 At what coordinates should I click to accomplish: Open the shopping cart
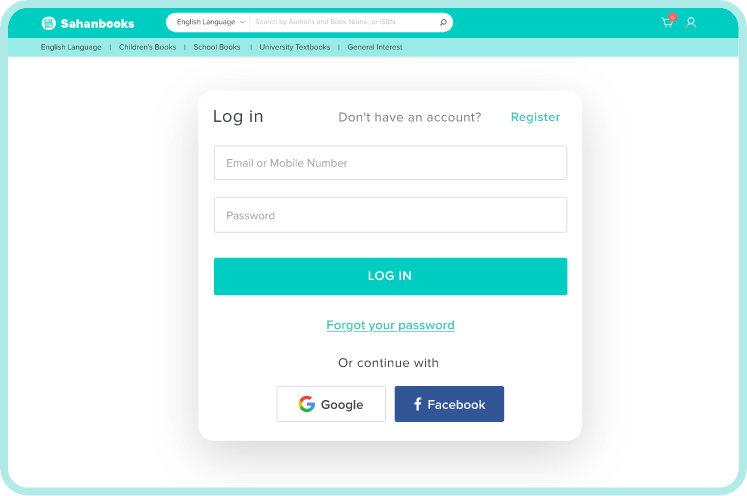pyautogui.click(x=667, y=22)
